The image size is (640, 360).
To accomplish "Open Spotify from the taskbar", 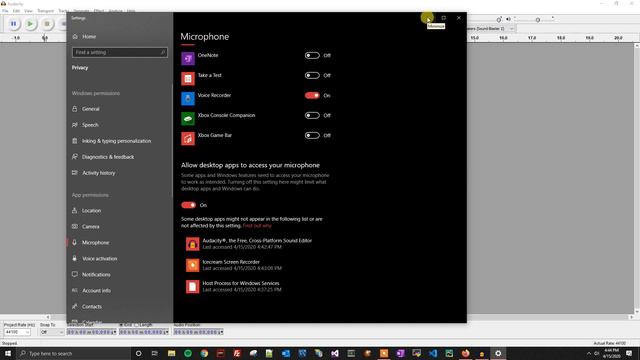I will tap(188, 353).
